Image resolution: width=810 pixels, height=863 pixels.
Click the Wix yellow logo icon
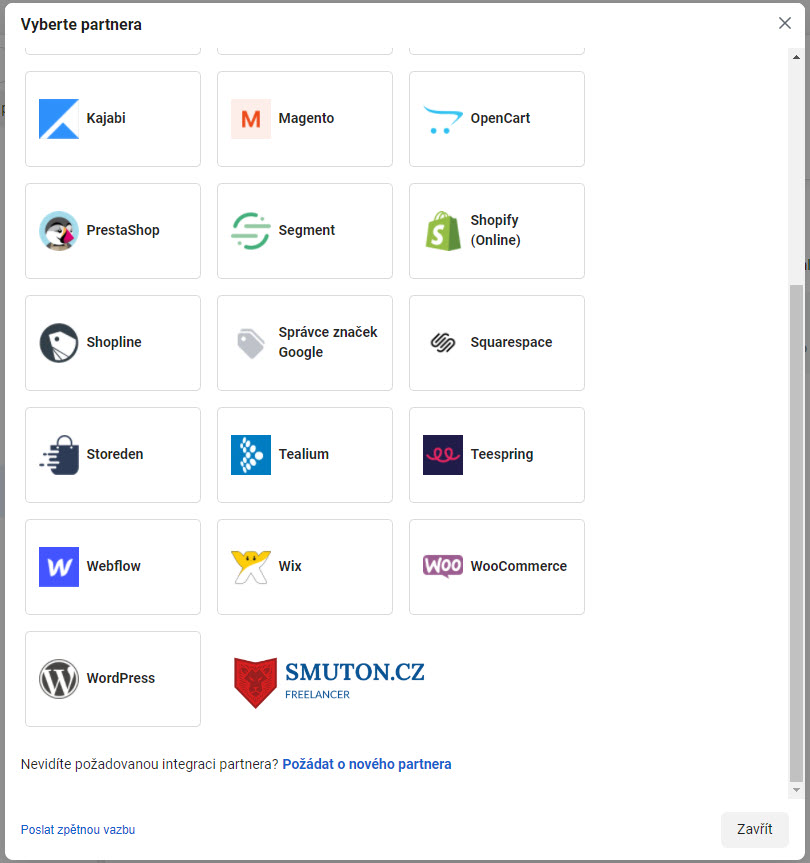tap(251, 567)
